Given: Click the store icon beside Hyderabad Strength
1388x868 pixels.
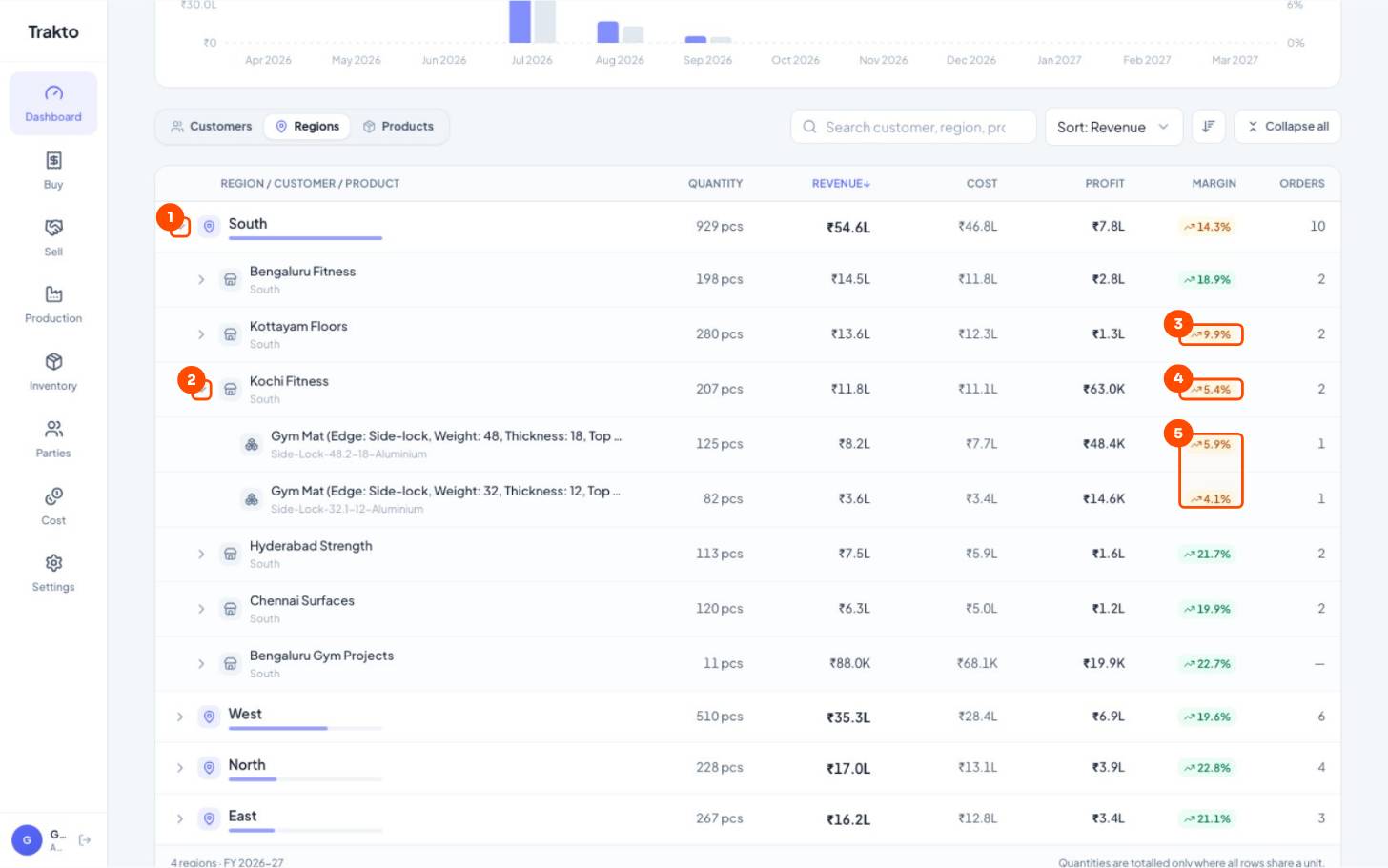Looking at the screenshot, I should click(230, 555).
